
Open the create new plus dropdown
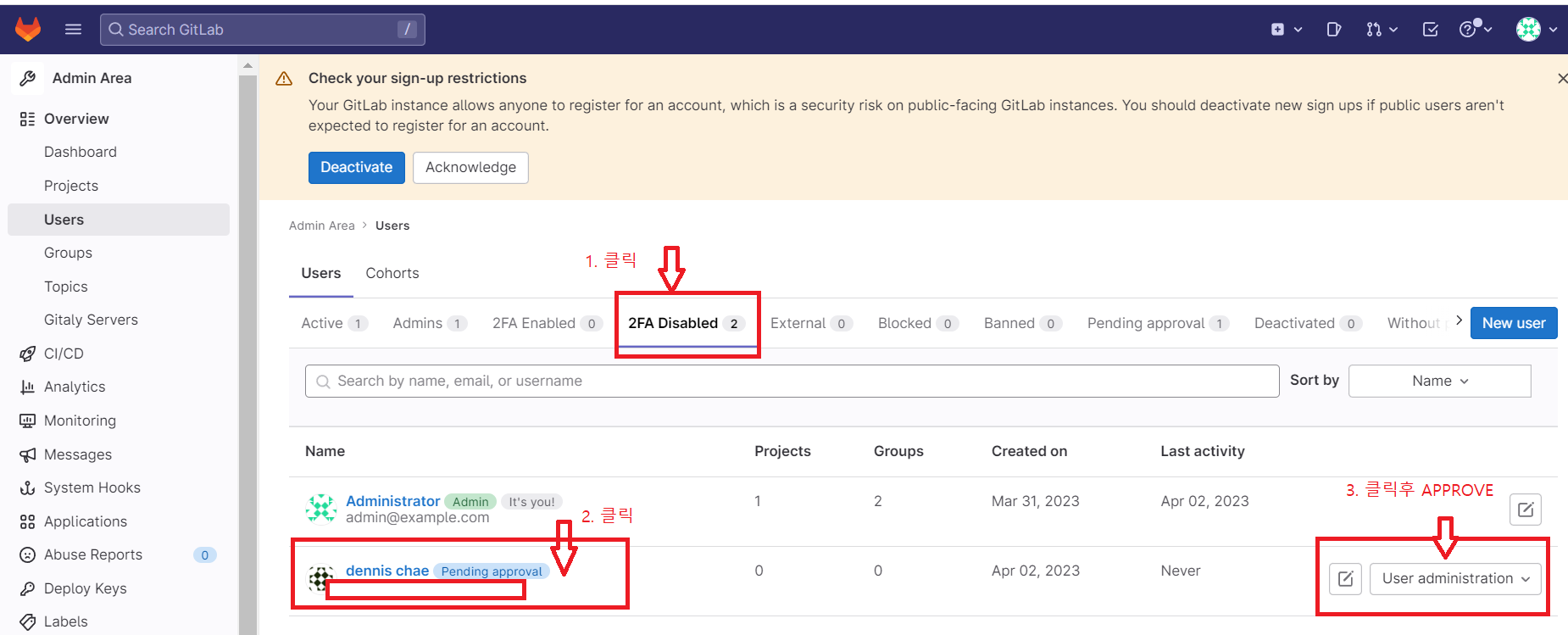click(x=1286, y=29)
